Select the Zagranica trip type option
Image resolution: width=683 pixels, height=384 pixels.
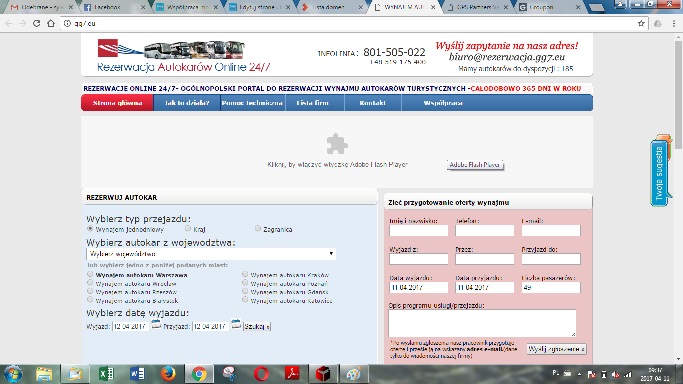[x=257, y=228]
